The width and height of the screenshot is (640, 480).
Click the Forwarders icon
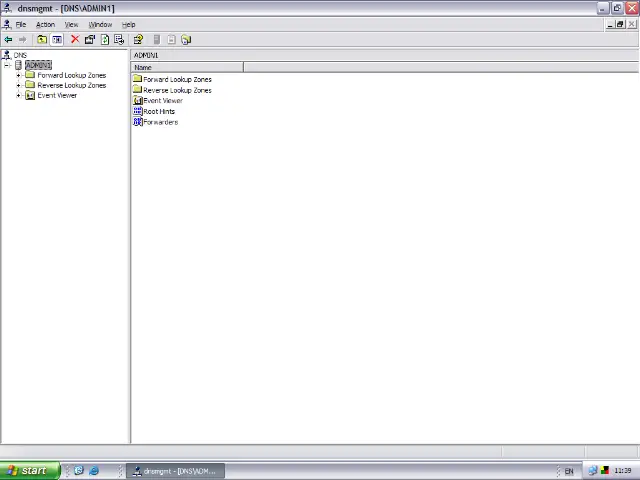point(138,122)
